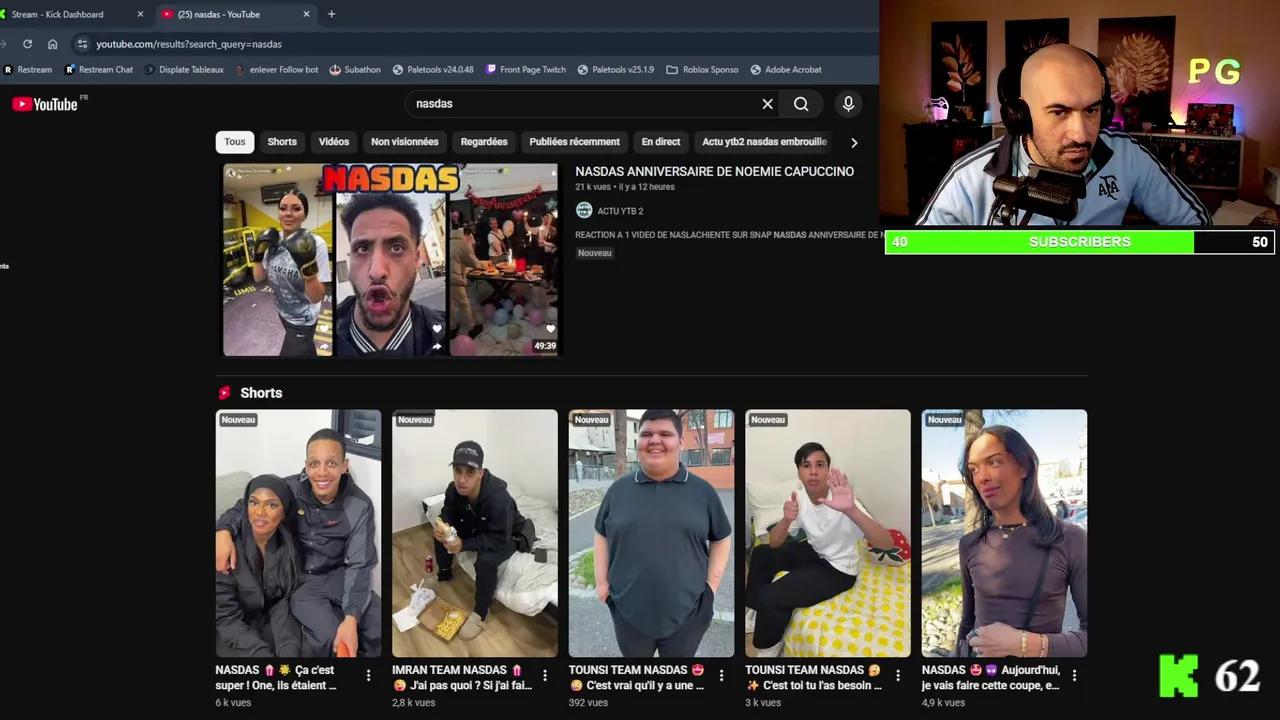The height and width of the screenshot is (720, 1280).
Task: Open the Front Page Twitch bookmark
Action: 526,70
